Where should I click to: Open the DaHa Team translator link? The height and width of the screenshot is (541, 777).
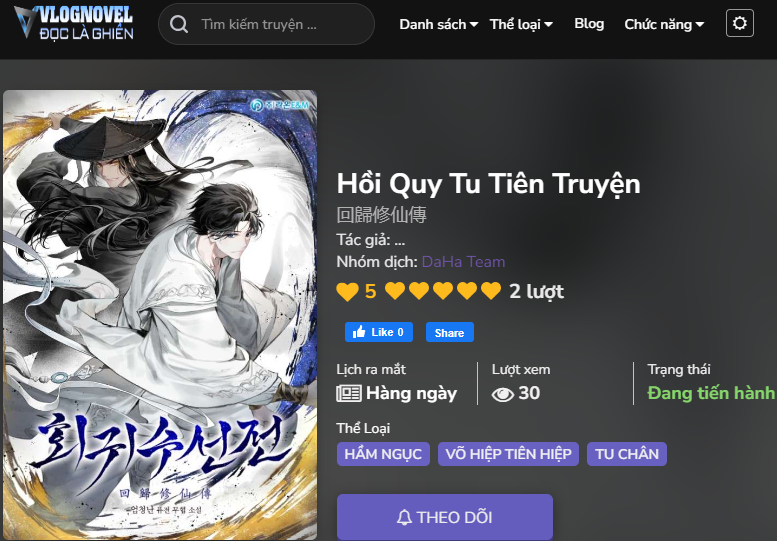point(463,262)
